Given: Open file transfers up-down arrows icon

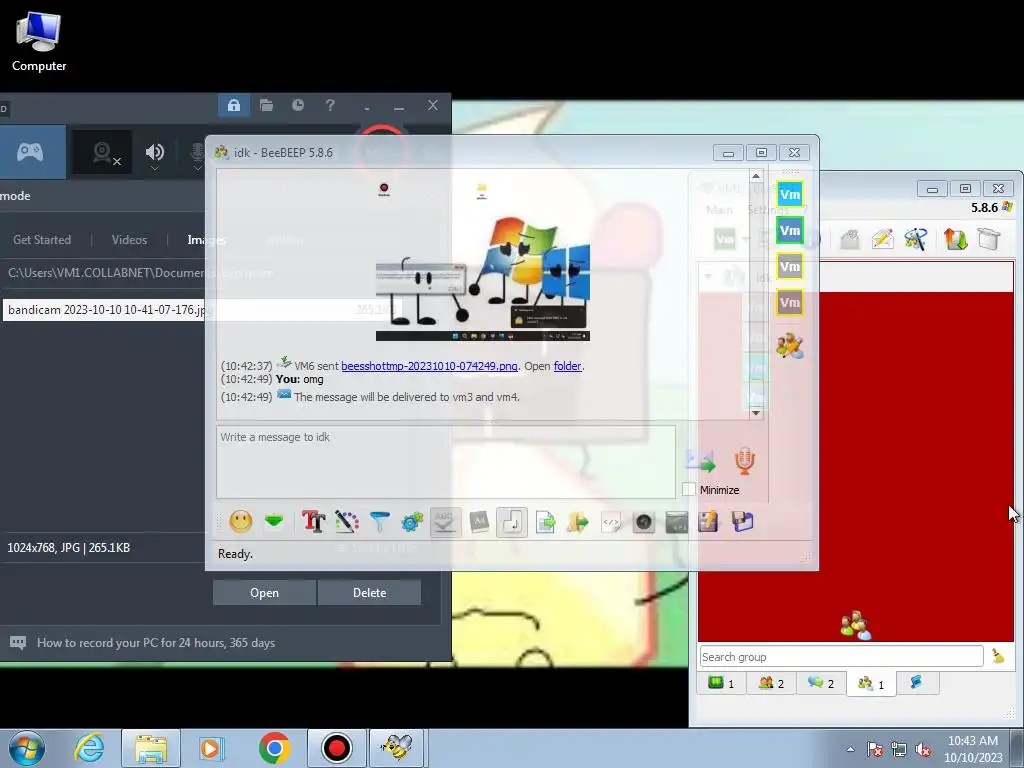Looking at the screenshot, I should pos(955,239).
